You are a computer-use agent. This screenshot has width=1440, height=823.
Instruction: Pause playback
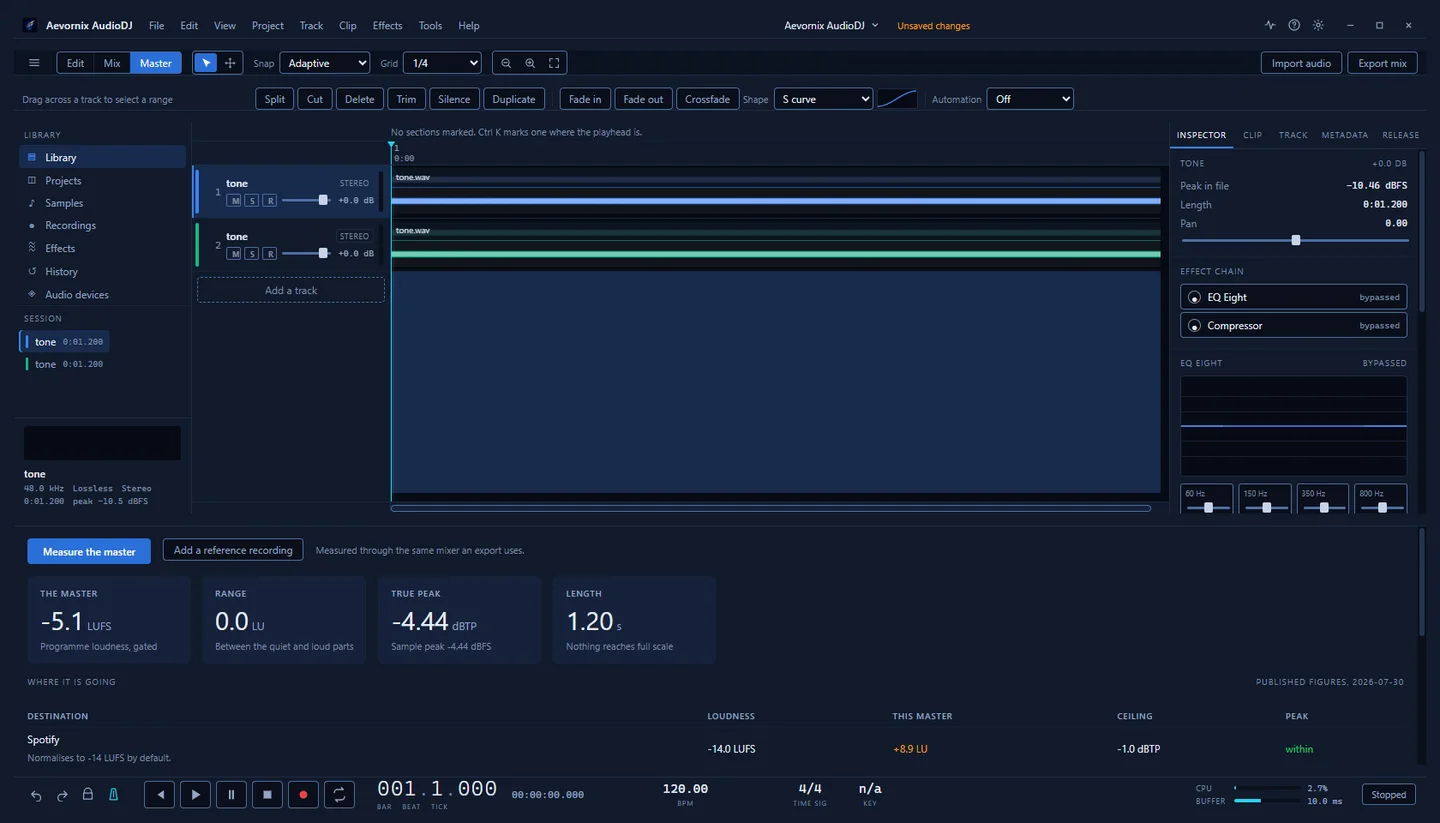coord(231,795)
